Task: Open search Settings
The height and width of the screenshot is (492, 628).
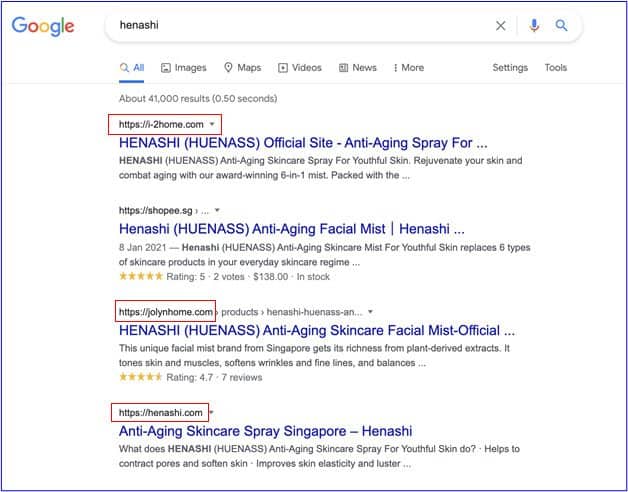Action: (510, 68)
